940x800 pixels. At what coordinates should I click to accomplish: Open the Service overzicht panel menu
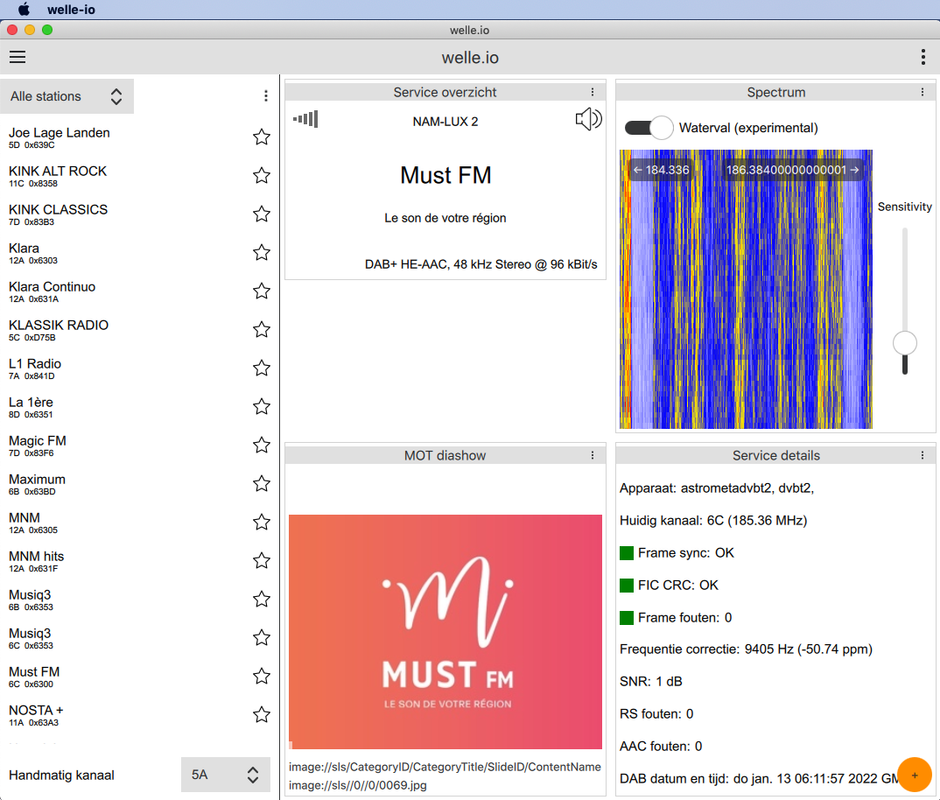point(592,92)
